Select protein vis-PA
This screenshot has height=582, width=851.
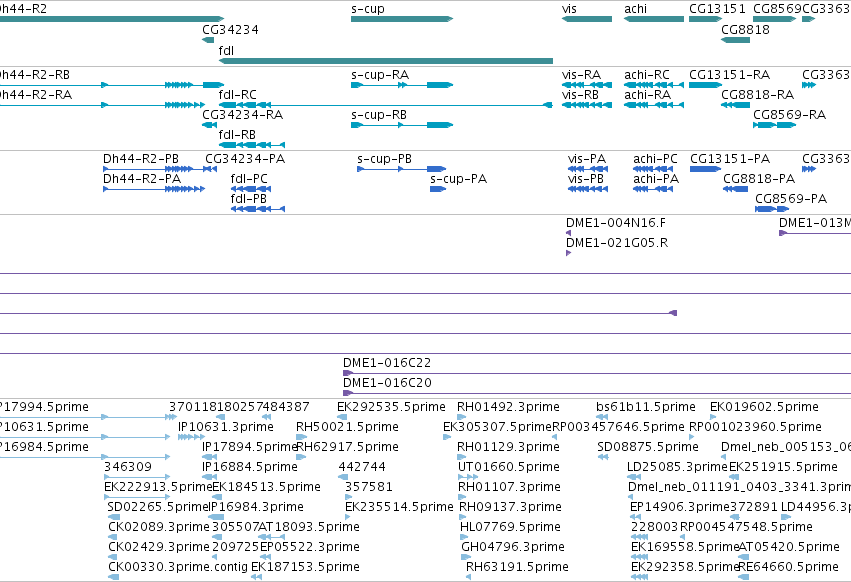[x=588, y=169]
